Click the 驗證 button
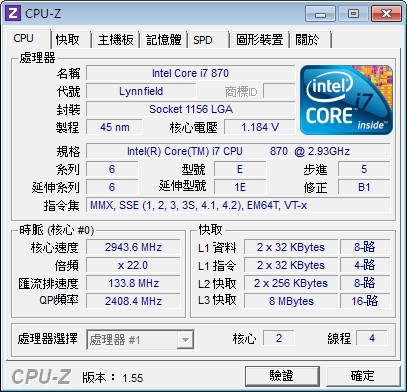Viewport: 407px width, 392px height. (x=282, y=376)
